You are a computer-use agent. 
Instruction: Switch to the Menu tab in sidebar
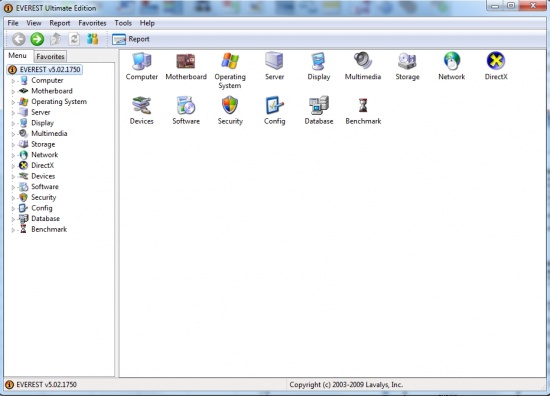(18, 56)
